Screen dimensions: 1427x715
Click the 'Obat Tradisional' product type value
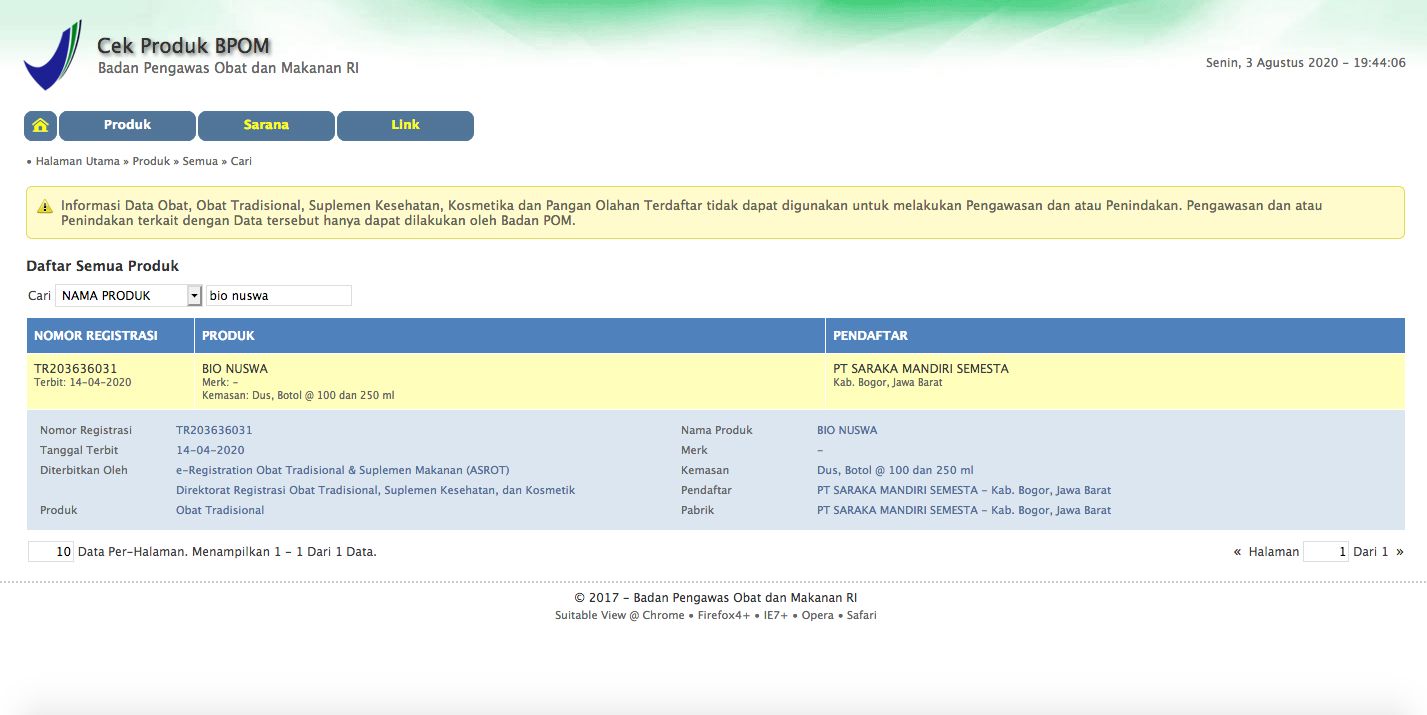pos(220,511)
